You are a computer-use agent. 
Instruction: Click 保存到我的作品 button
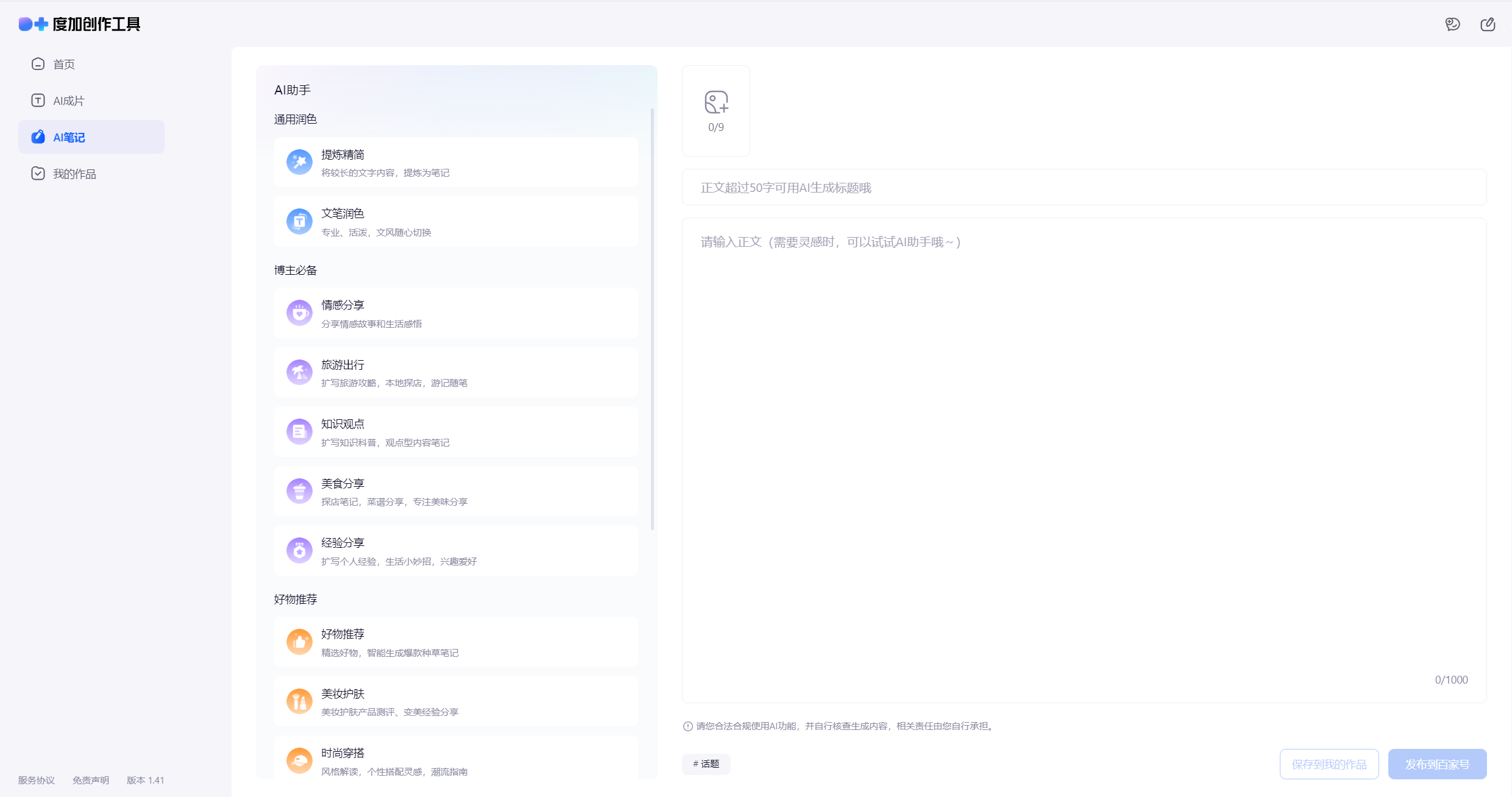click(1329, 764)
